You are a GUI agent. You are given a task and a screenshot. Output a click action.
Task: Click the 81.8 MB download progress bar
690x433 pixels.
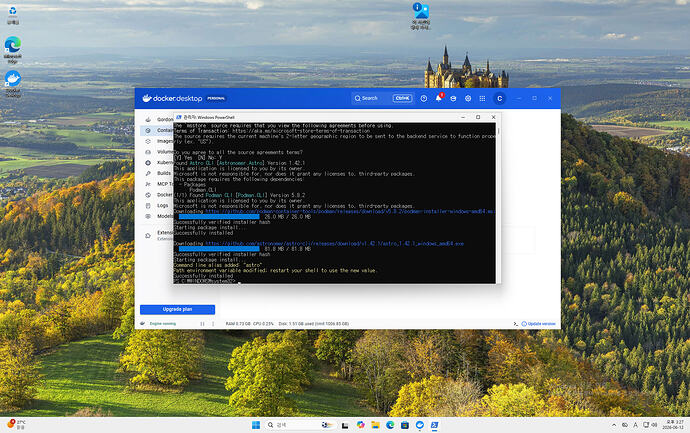(219, 249)
